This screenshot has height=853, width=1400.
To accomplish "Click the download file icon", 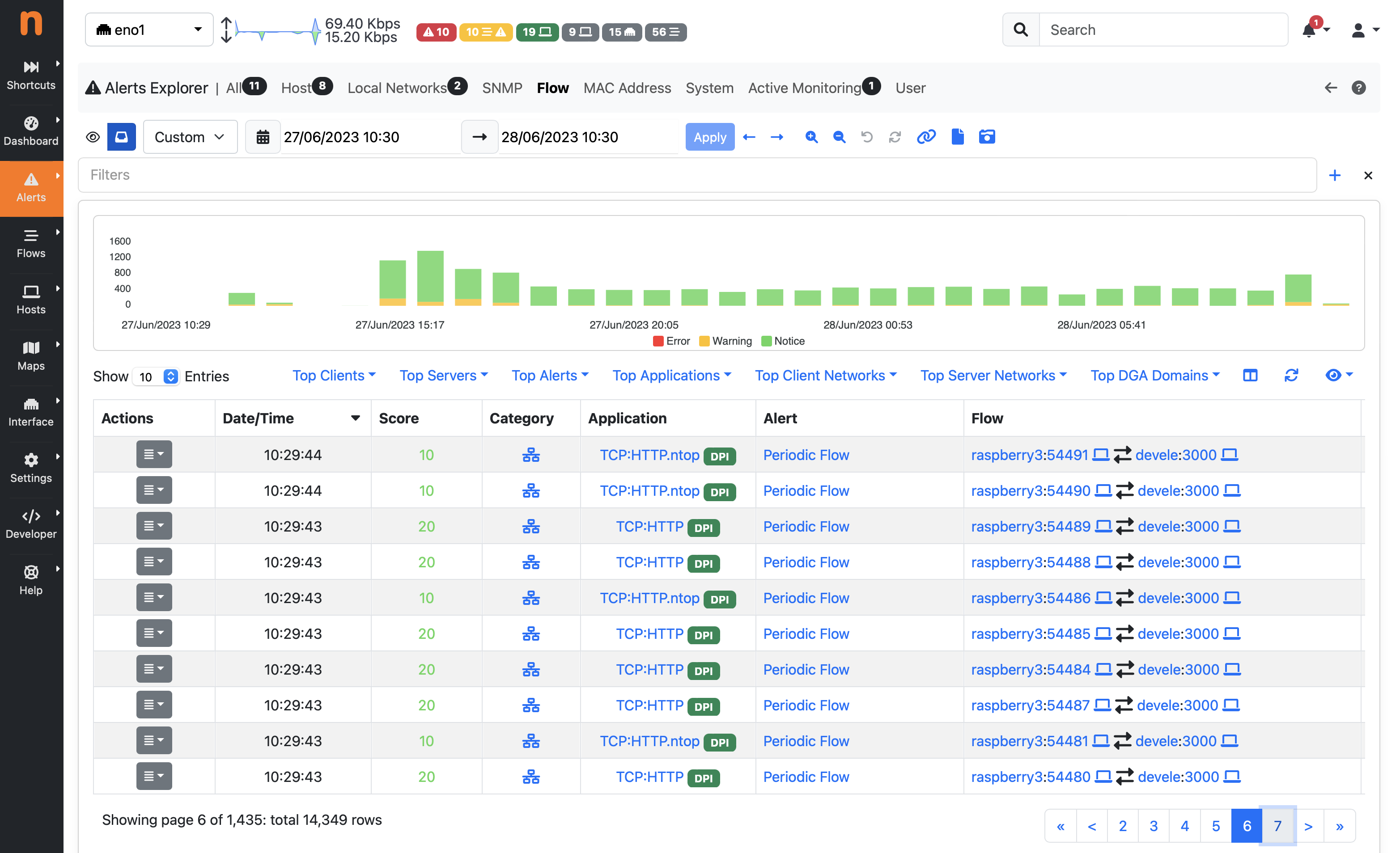I will (x=957, y=137).
